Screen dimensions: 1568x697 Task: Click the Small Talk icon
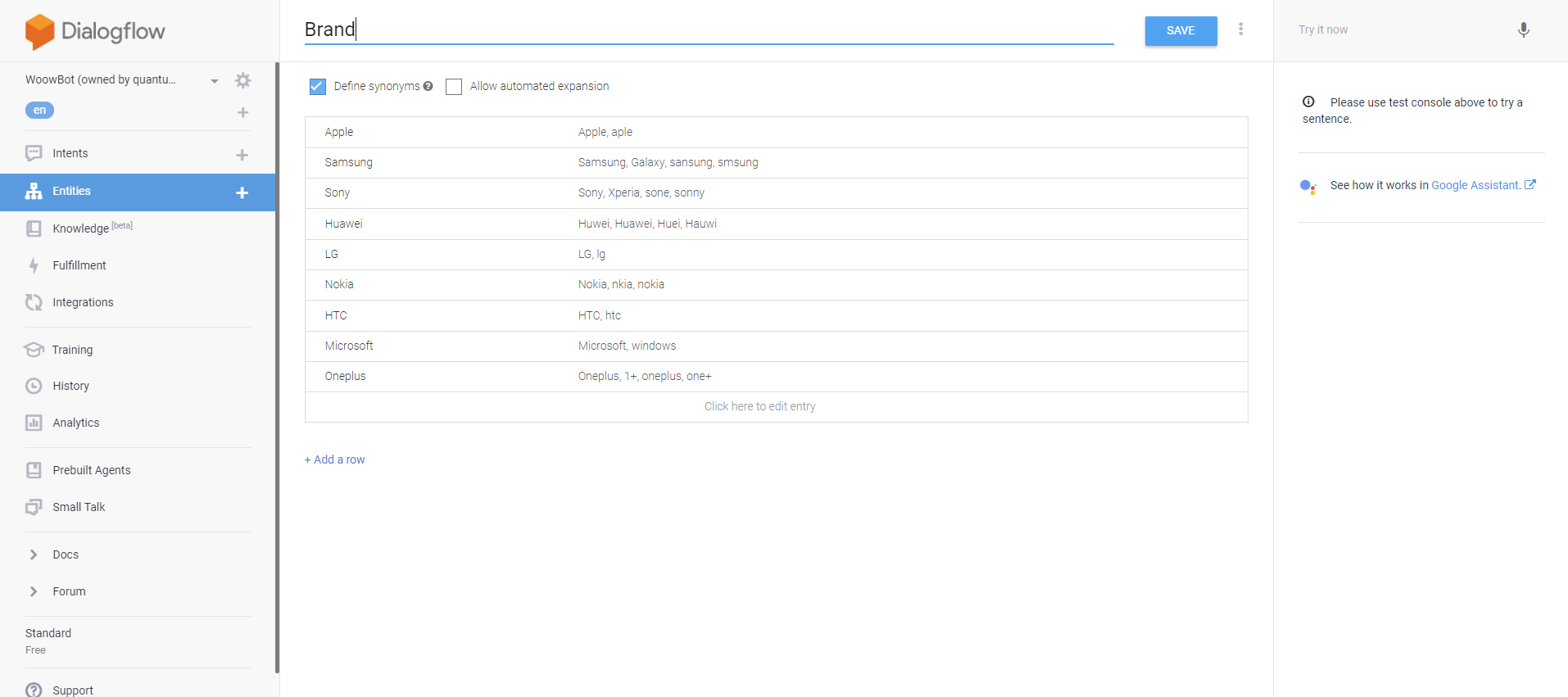[34, 507]
